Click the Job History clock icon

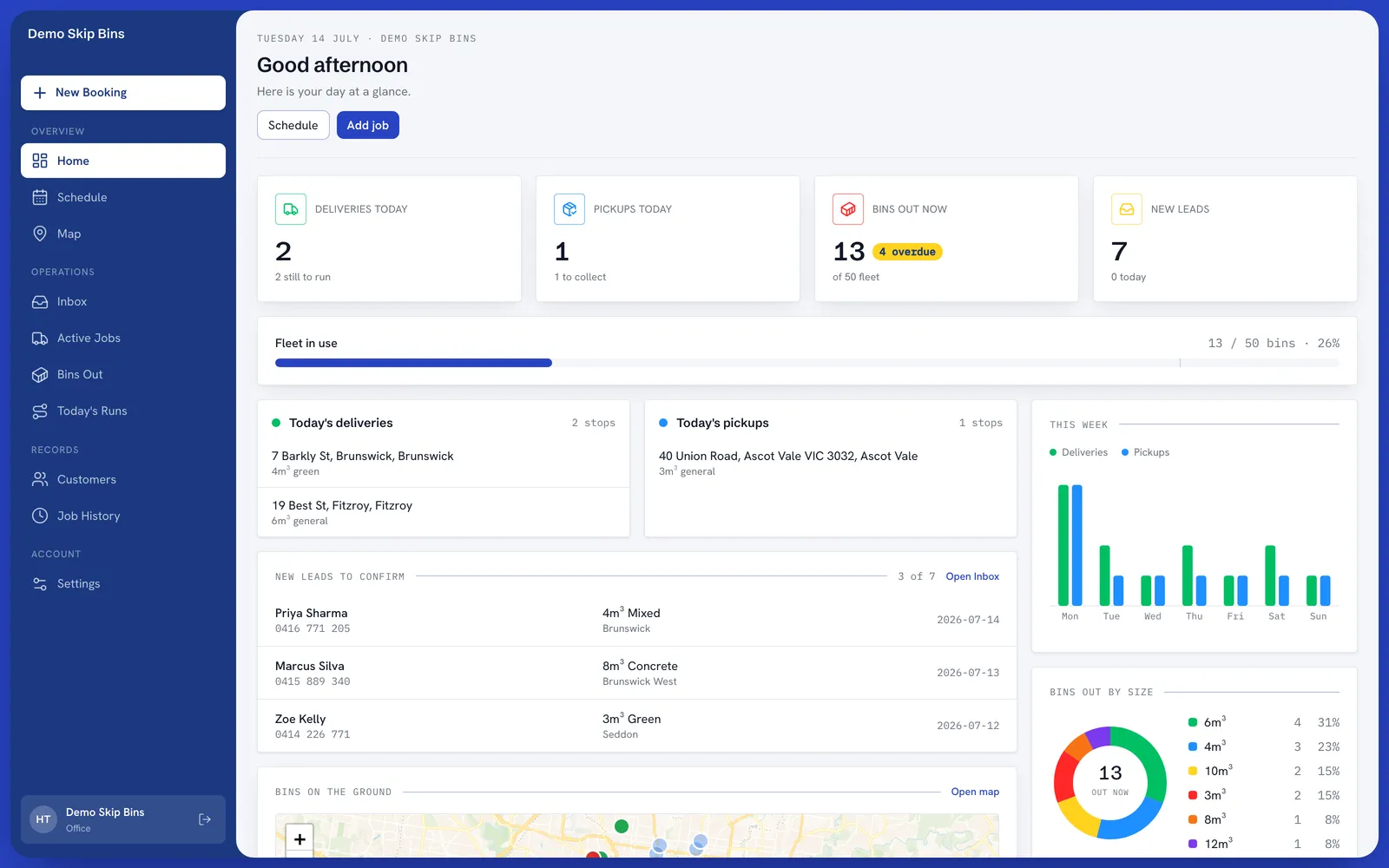click(40, 516)
